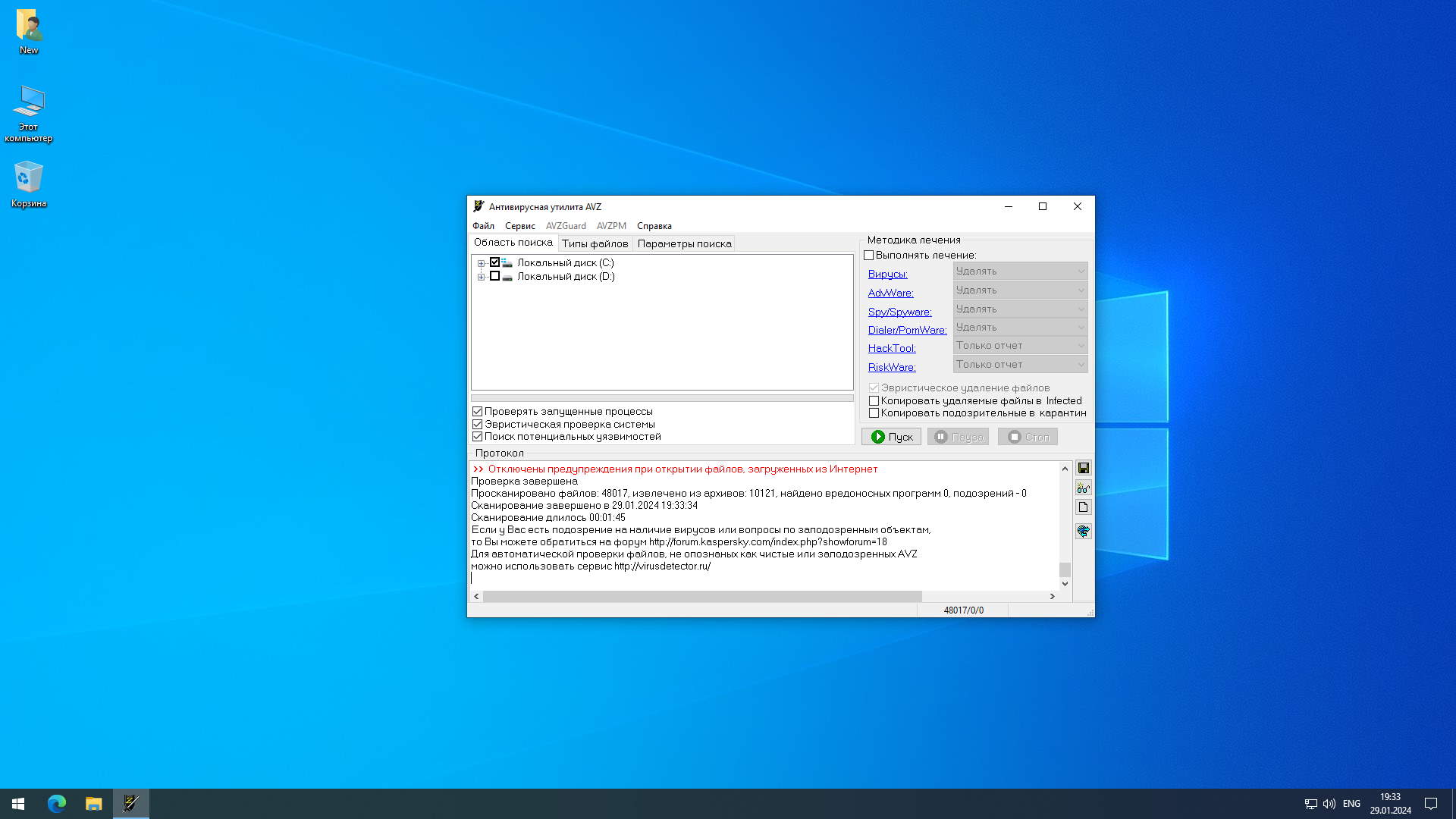Click the protocol horizontal scrollbar track
1456x819 pixels.
click(986, 597)
